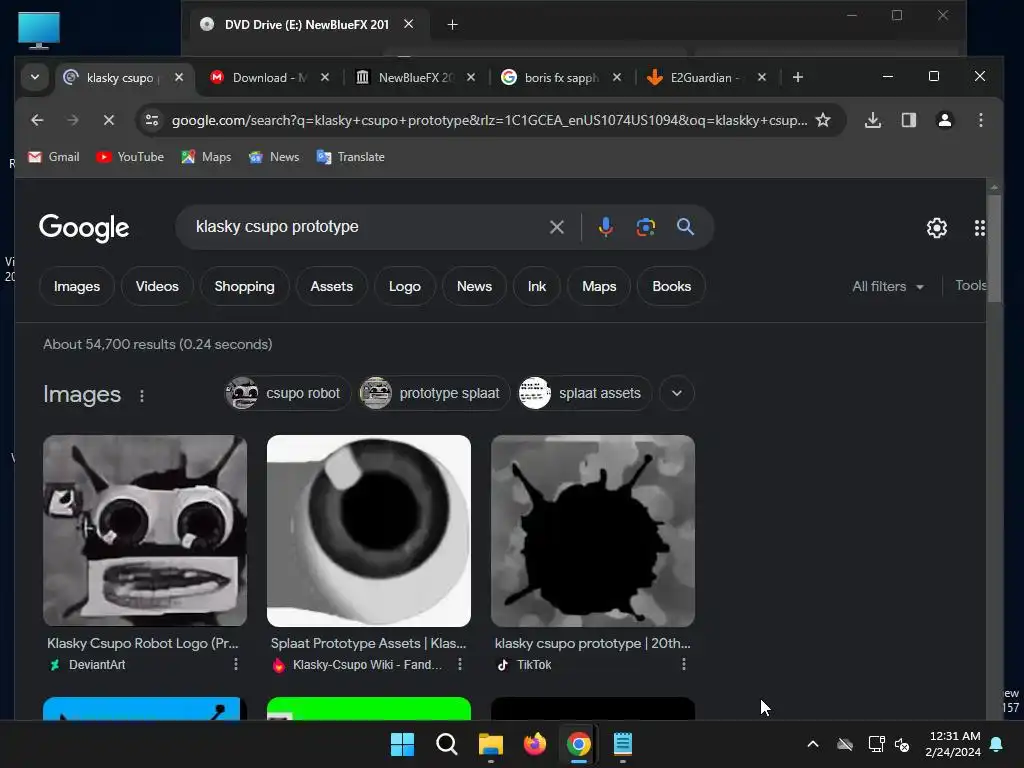Go back to the previous page

[x=37, y=120]
